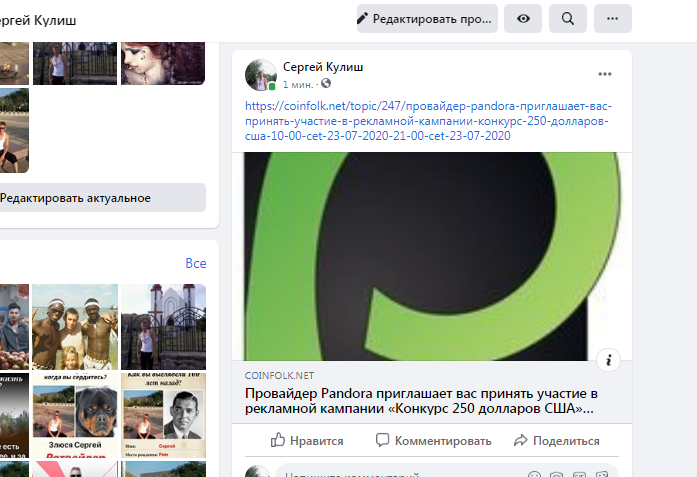Open the red-haired girl artwork thumbnail
This screenshot has height=477, width=697.
tap(163, 64)
